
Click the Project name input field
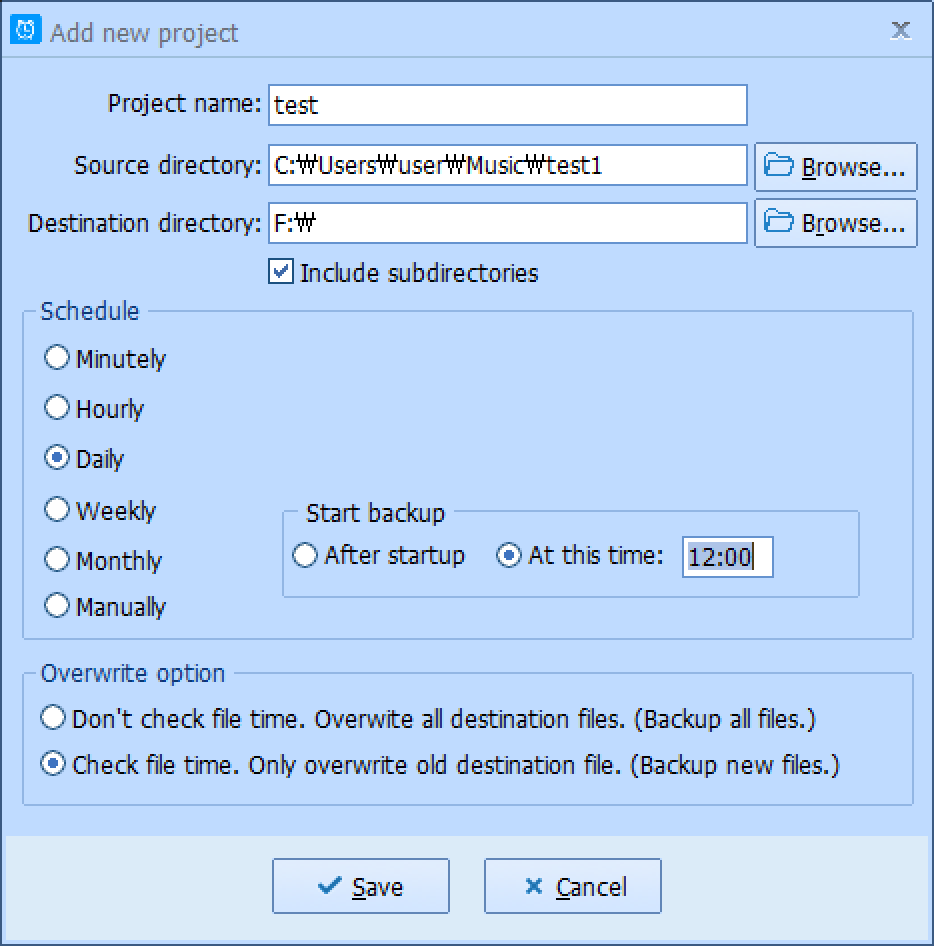(x=507, y=105)
